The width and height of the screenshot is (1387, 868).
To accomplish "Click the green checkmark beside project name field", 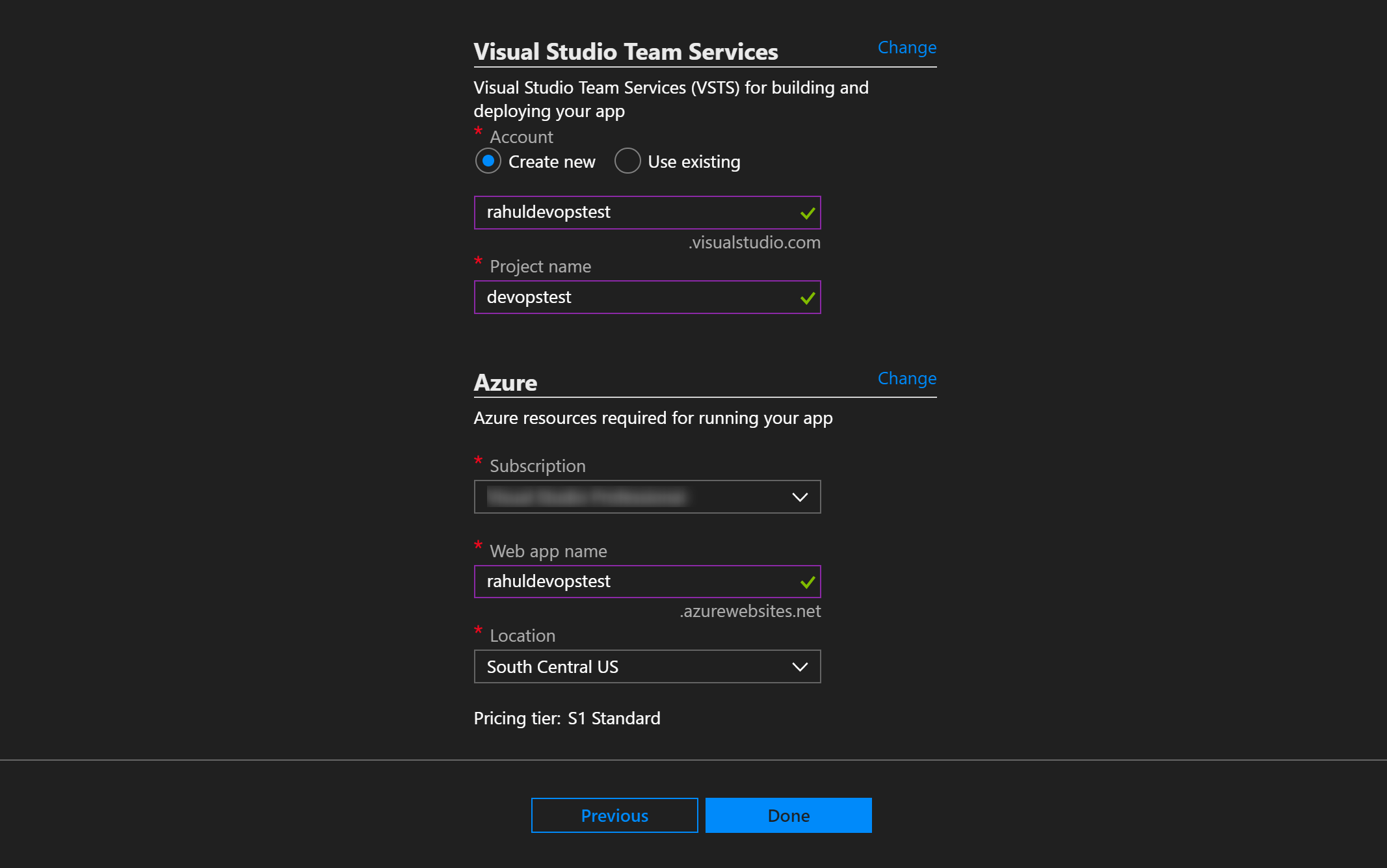I will coord(808,298).
